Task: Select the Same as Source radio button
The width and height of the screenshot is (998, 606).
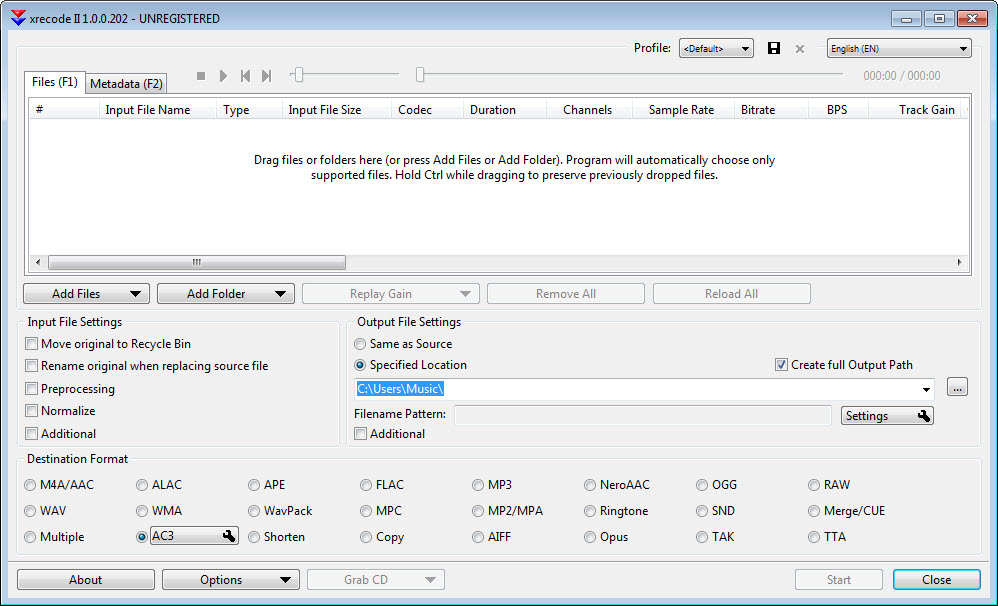Action: tap(360, 344)
